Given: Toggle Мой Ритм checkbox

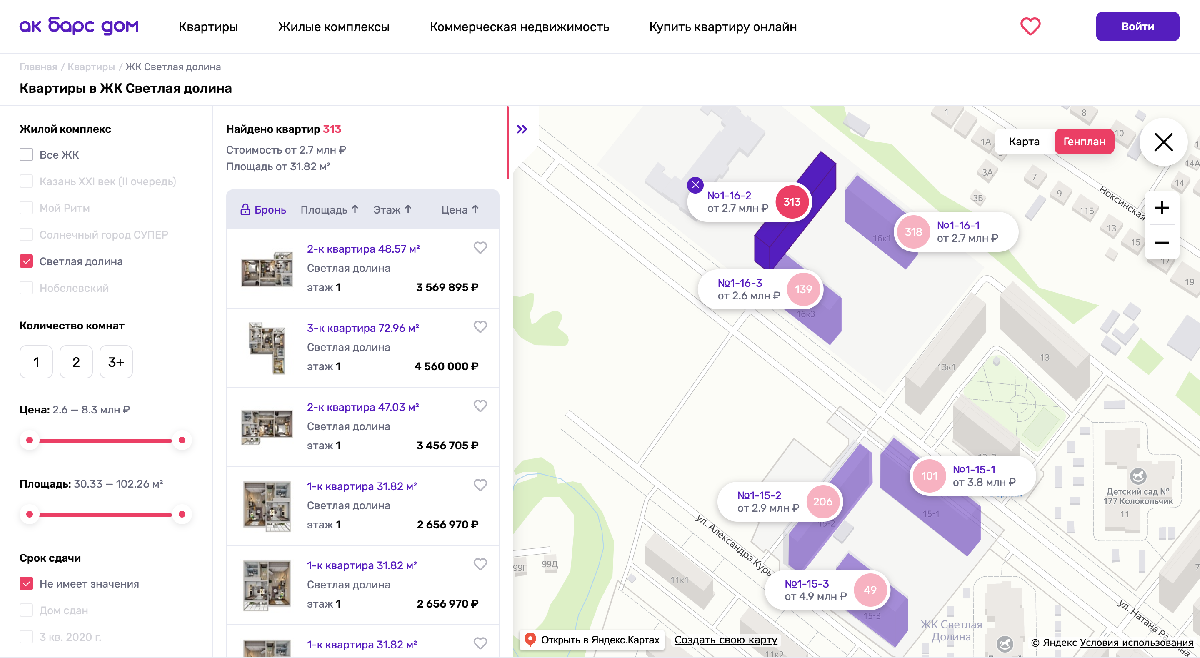Looking at the screenshot, I should [26, 208].
